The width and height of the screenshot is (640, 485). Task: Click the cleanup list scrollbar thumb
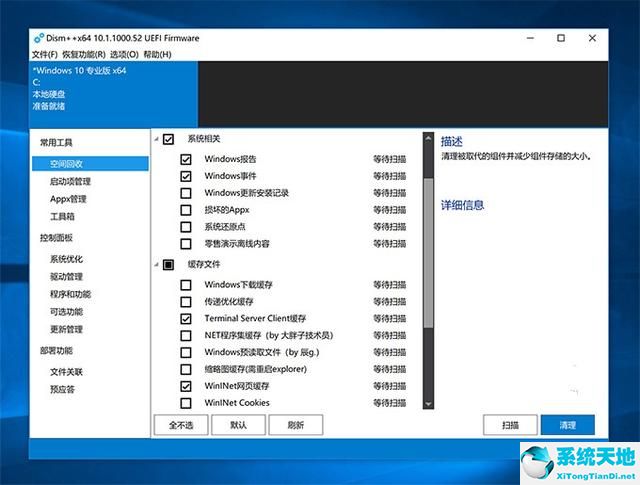click(428, 253)
